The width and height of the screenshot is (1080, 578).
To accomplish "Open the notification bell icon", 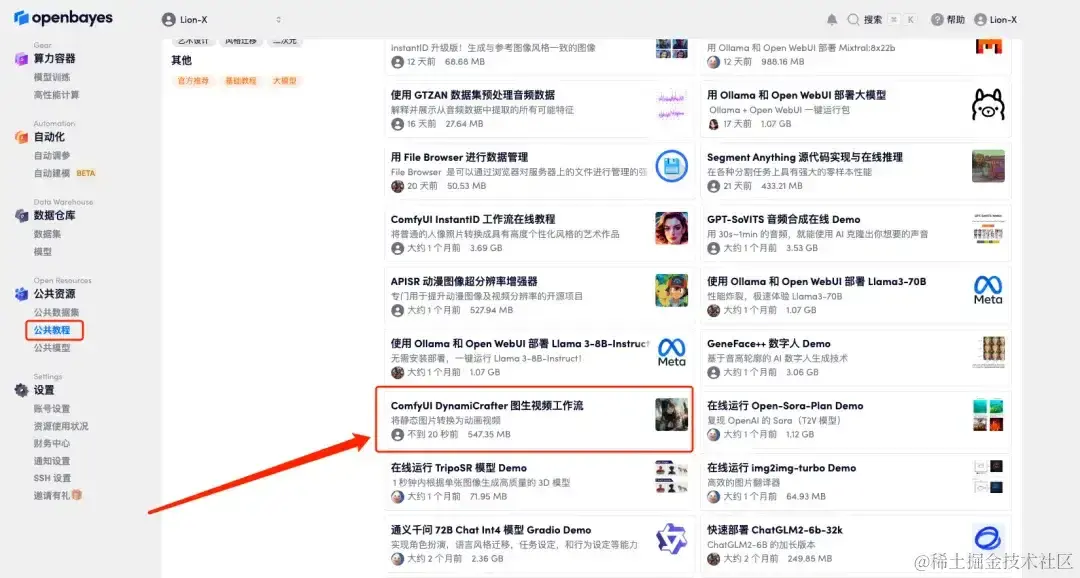I will tap(832, 19).
